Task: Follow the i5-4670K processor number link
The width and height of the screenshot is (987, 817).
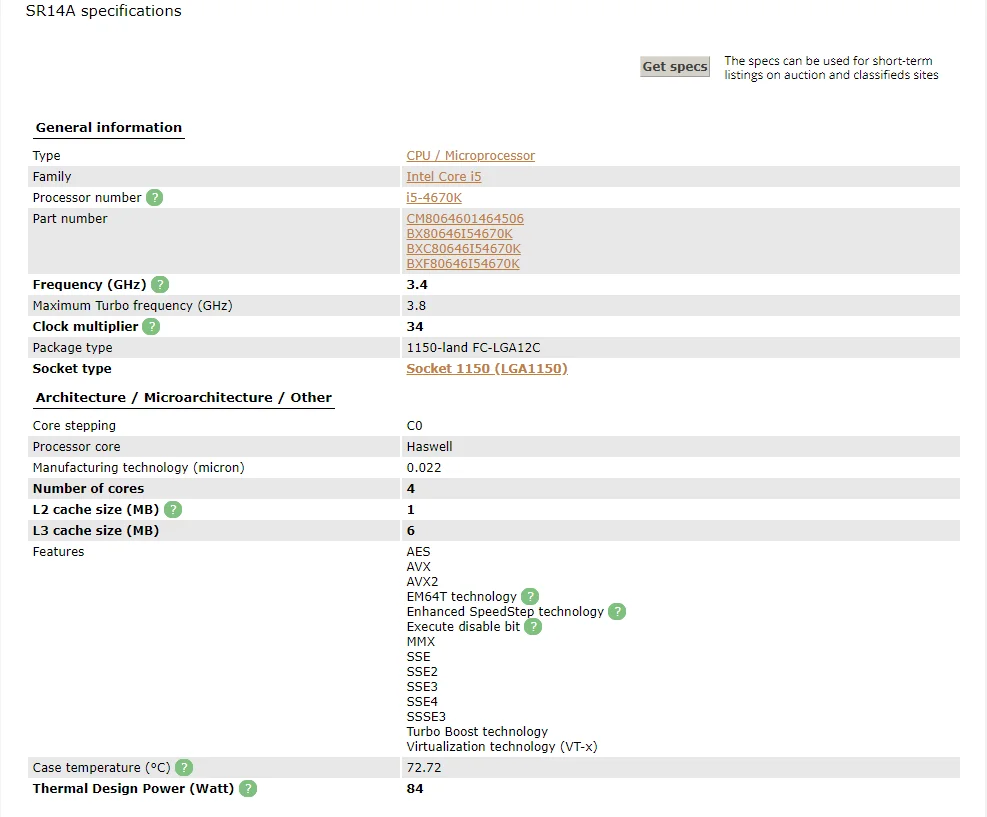Action: pos(434,198)
